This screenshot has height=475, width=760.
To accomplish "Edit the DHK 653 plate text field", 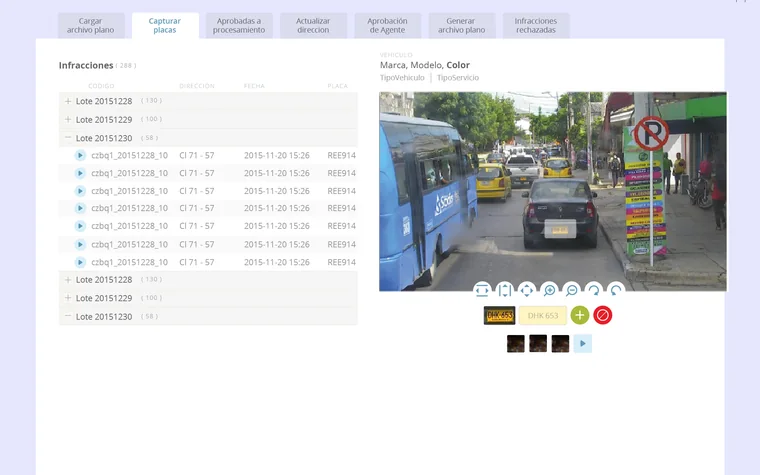I will (x=543, y=316).
